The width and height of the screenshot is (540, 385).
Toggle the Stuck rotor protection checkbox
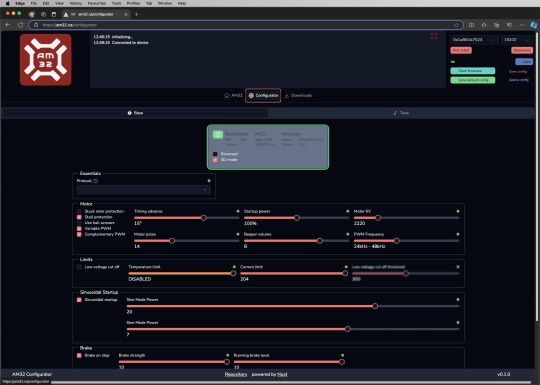coord(79,211)
